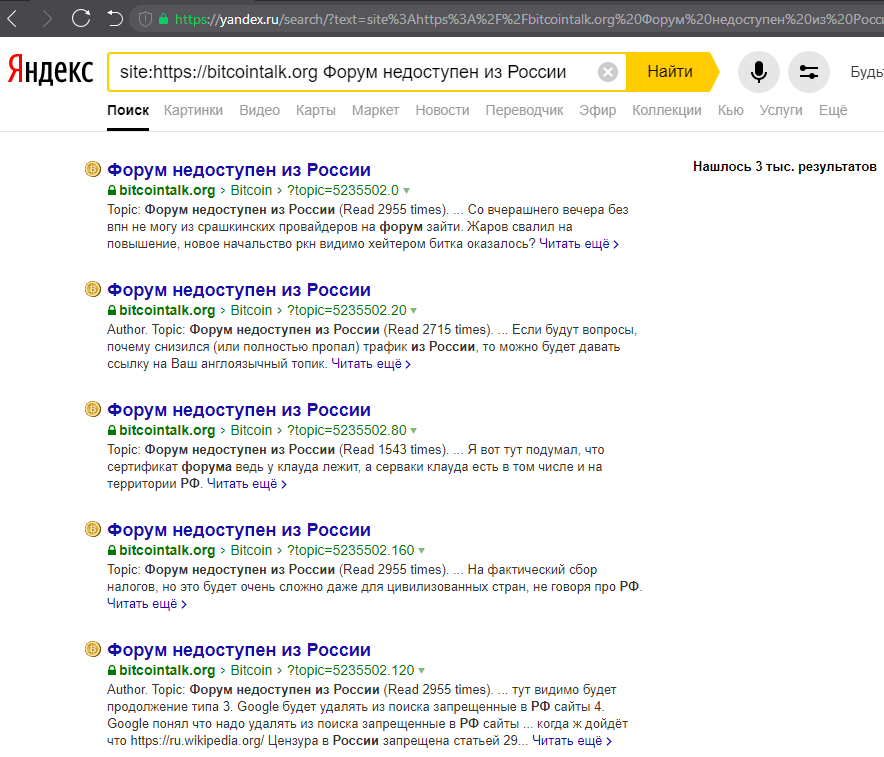Viewport: 884px width, 757px height.
Task: Click the browser forward arrow
Action: 47,19
